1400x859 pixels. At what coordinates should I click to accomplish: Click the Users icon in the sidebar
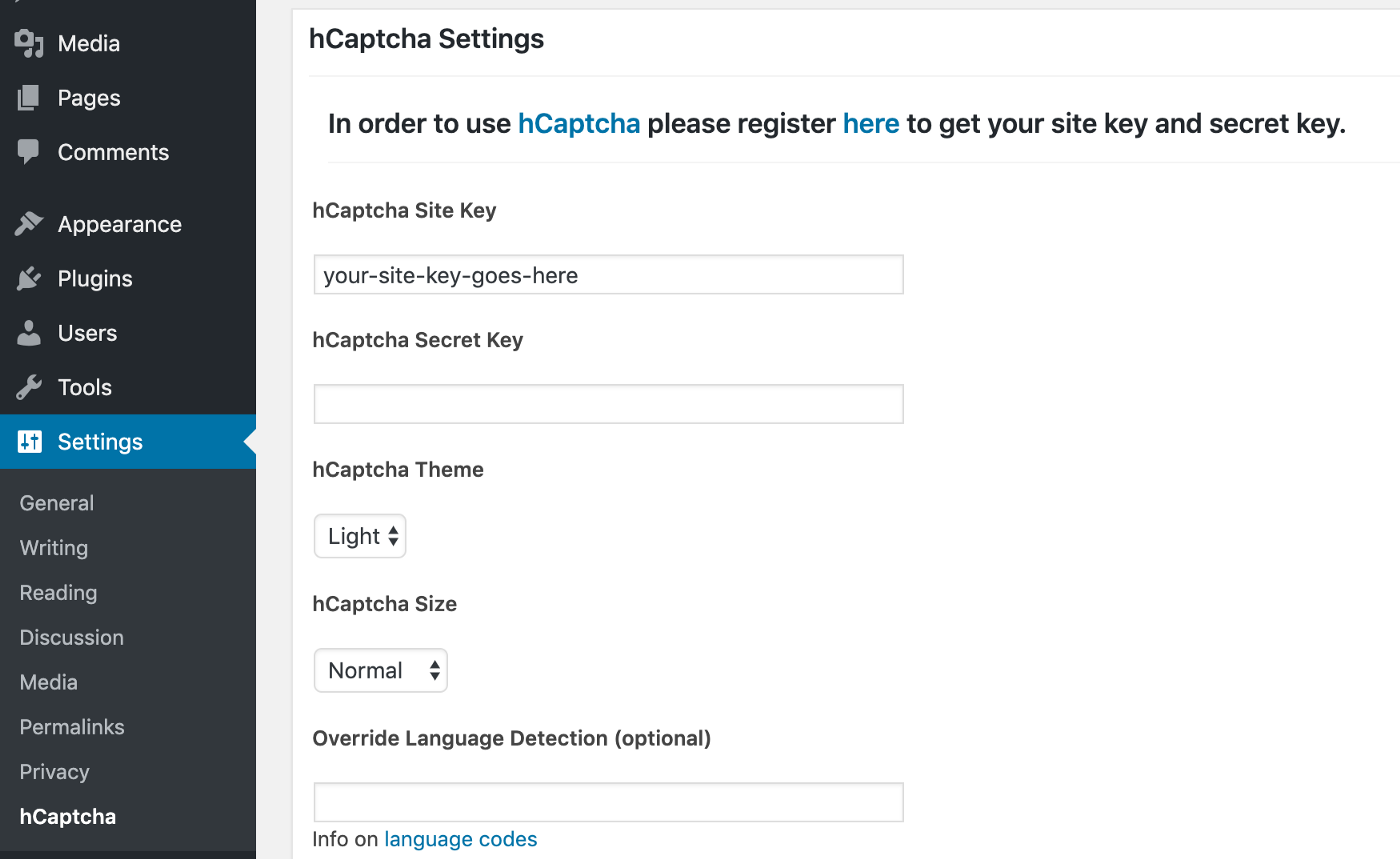pos(27,333)
